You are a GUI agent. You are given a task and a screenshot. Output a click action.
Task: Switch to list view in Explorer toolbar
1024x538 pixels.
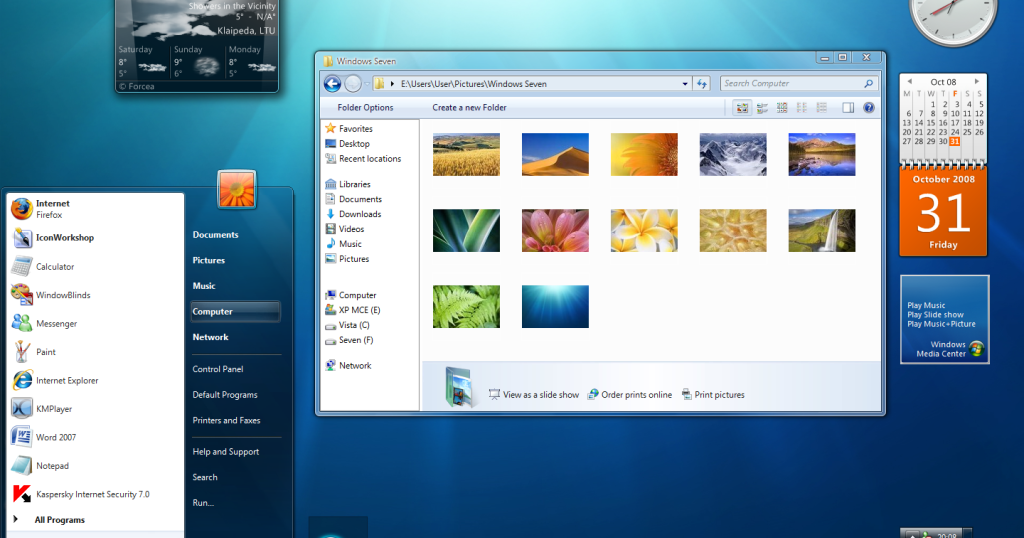(802, 108)
